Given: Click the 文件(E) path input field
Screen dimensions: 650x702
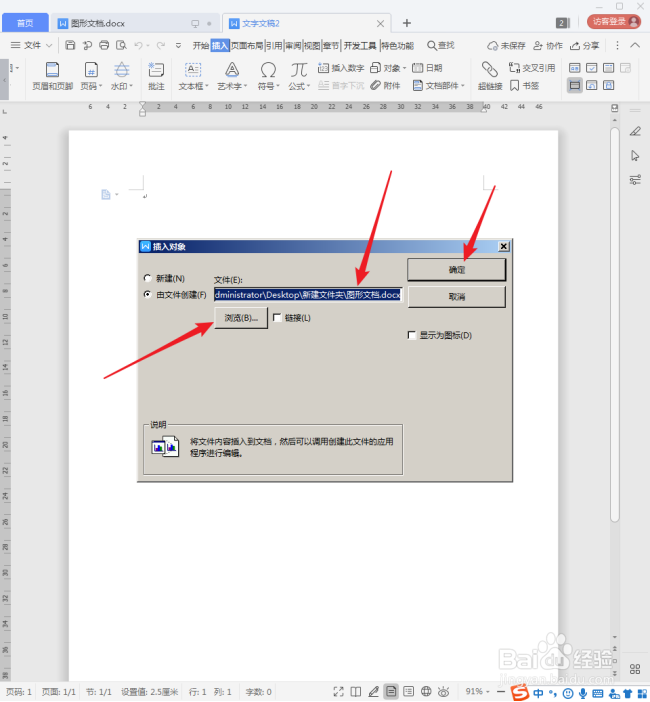Looking at the screenshot, I should click(x=308, y=295).
